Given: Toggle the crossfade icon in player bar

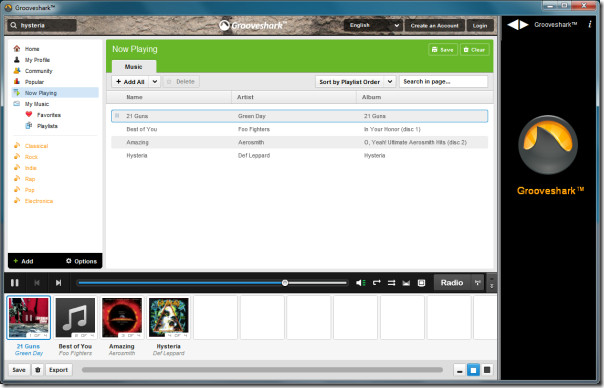Looking at the screenshot, I should click(x=406, y=283).
